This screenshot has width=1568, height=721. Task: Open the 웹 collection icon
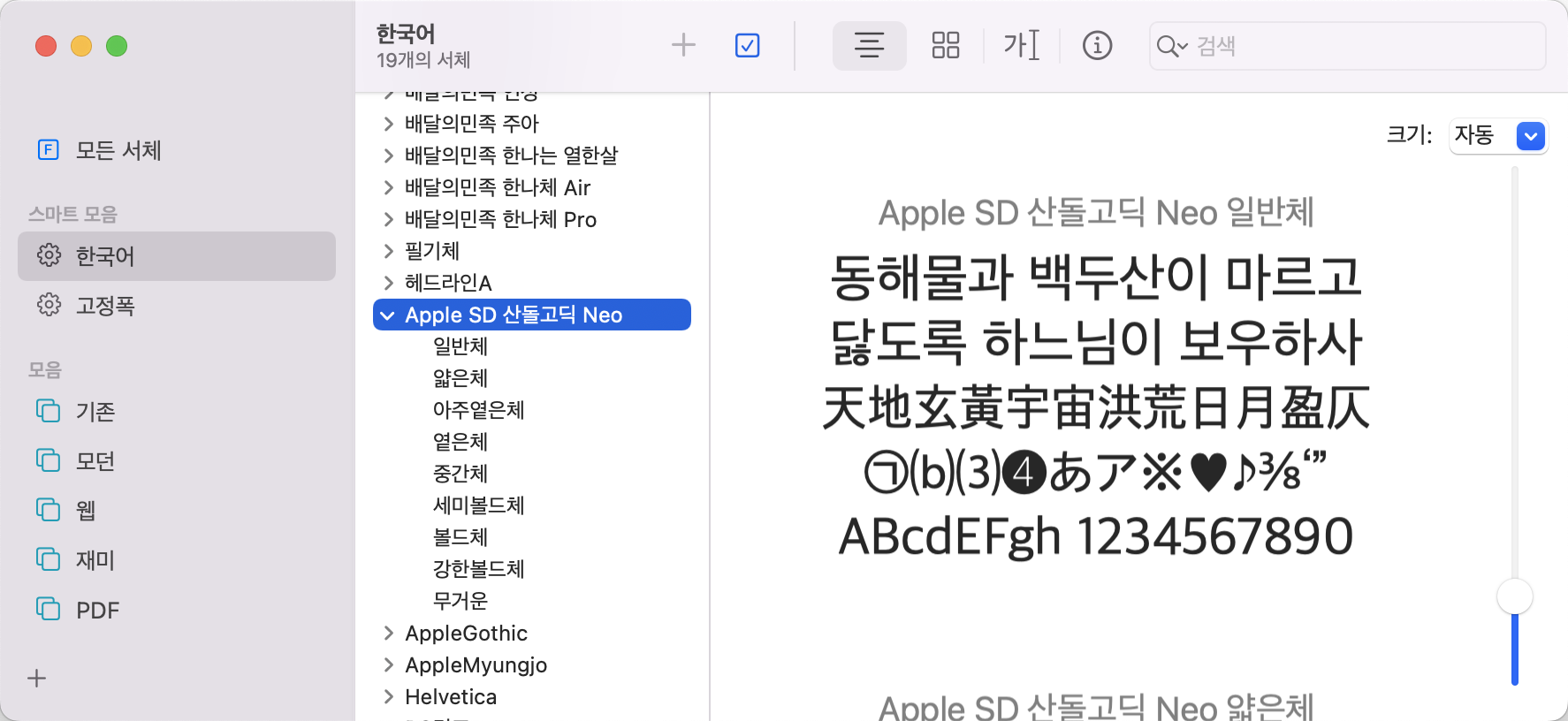coord(49,510)
